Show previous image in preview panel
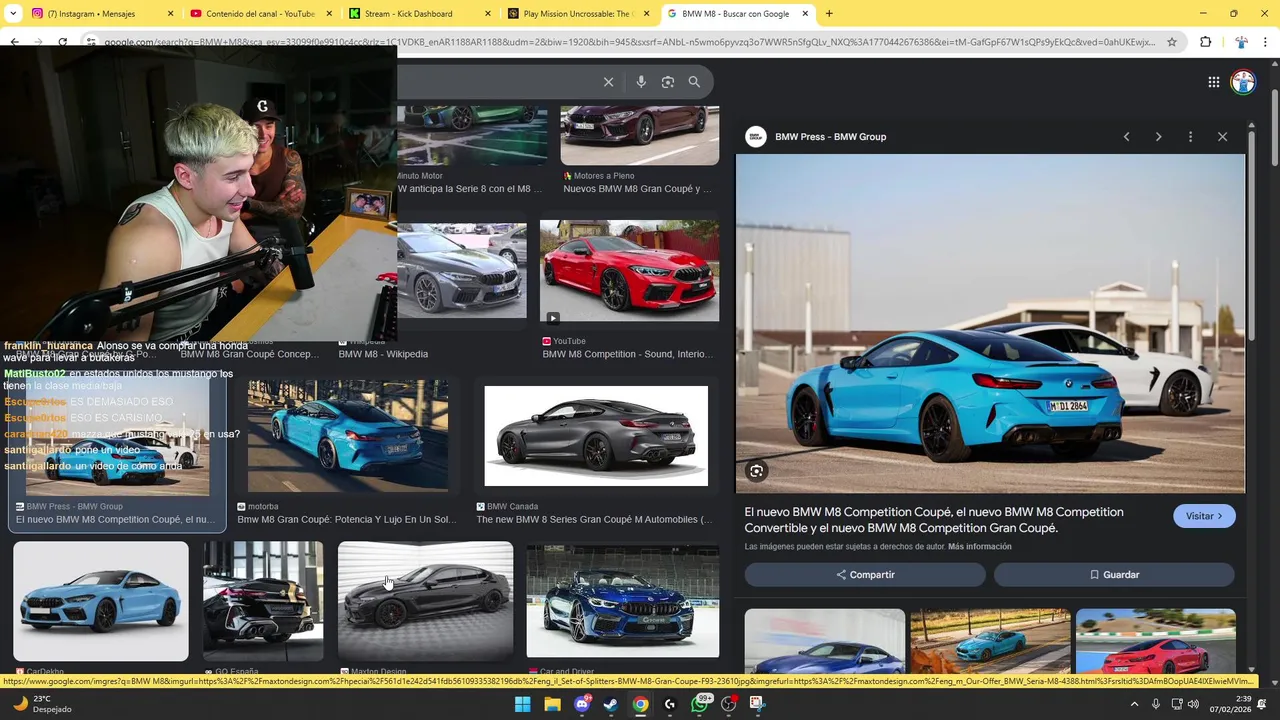Image resolution: width=1280 pixels, height=720 pixels. (x=1126, y=137)
